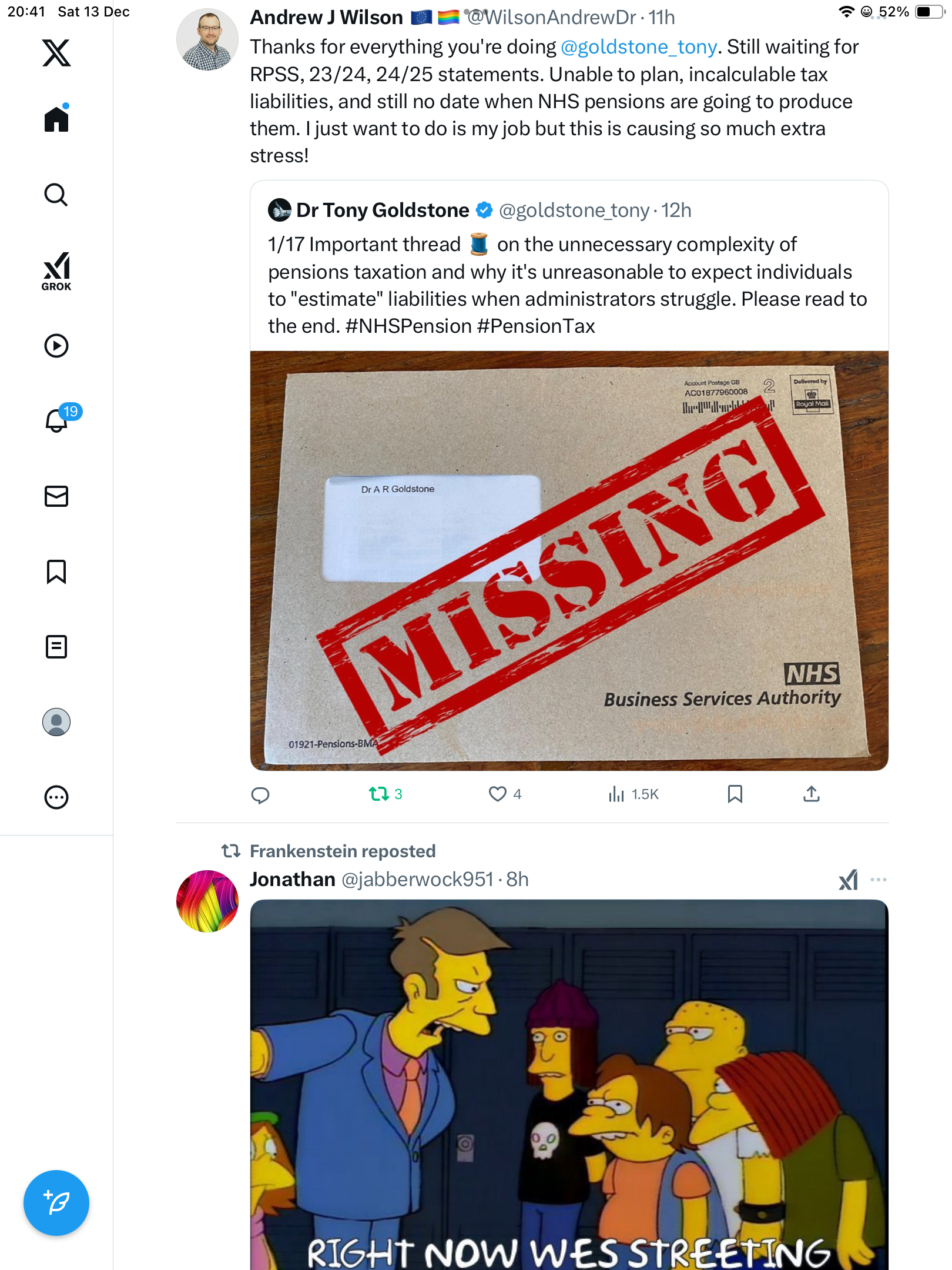Screen dimensions: 952x1270
Task: Open share options for Andrew Wilson's post
Action: click(811, 794)
